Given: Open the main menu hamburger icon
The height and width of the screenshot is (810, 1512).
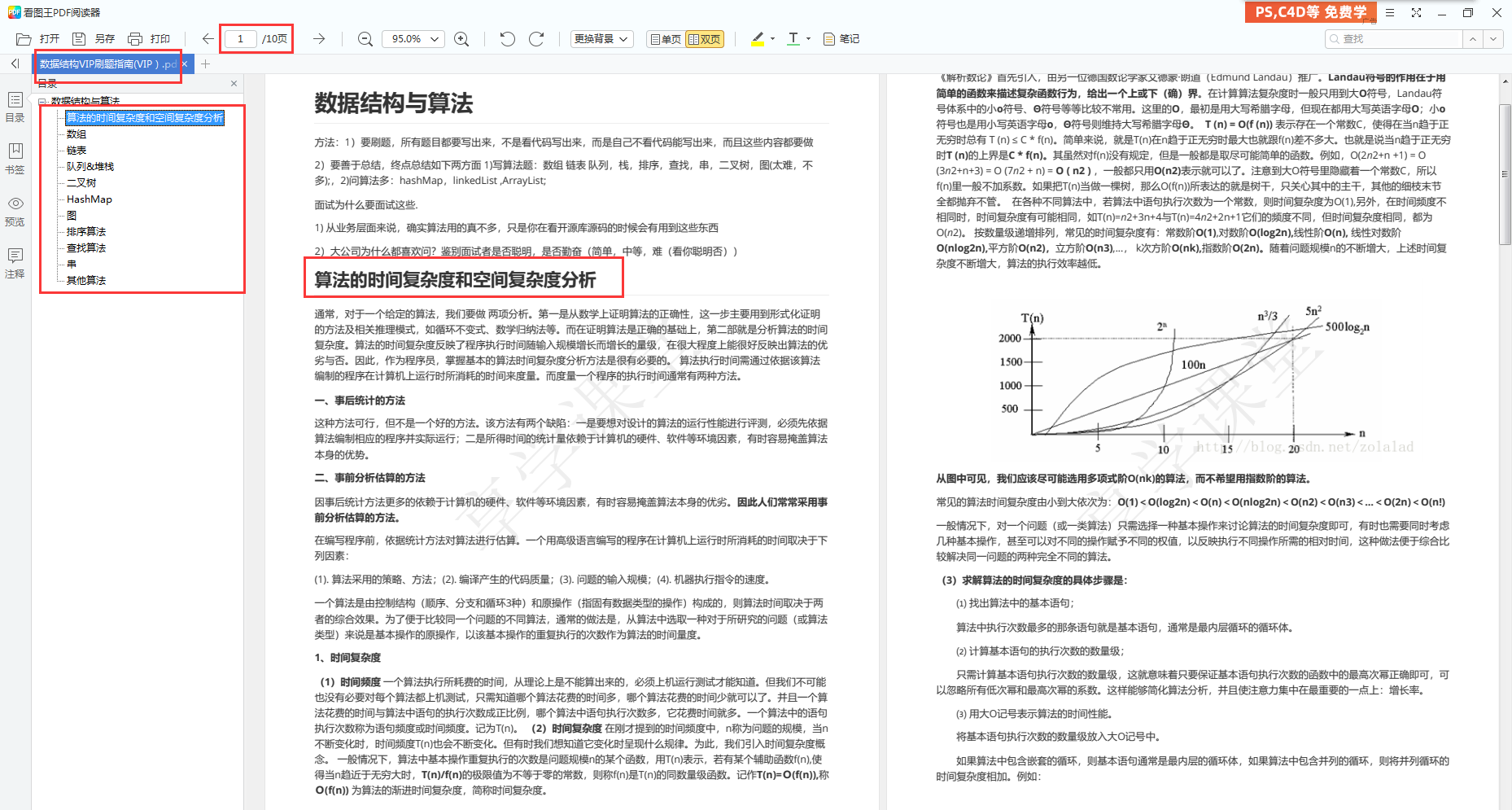Looking at the screenshot, I should [x=1390, y=13].
